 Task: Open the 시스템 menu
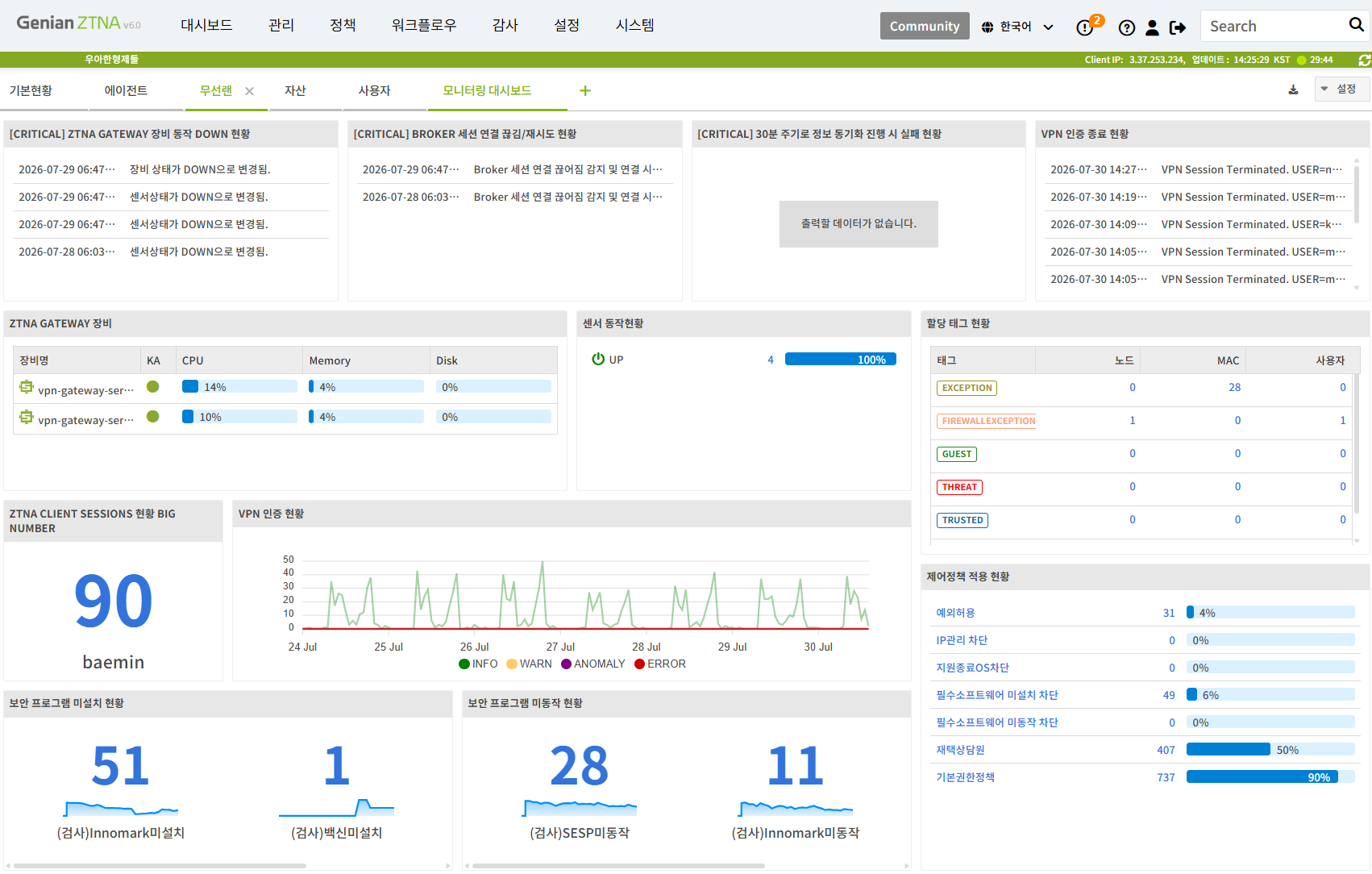pos(635,25)
